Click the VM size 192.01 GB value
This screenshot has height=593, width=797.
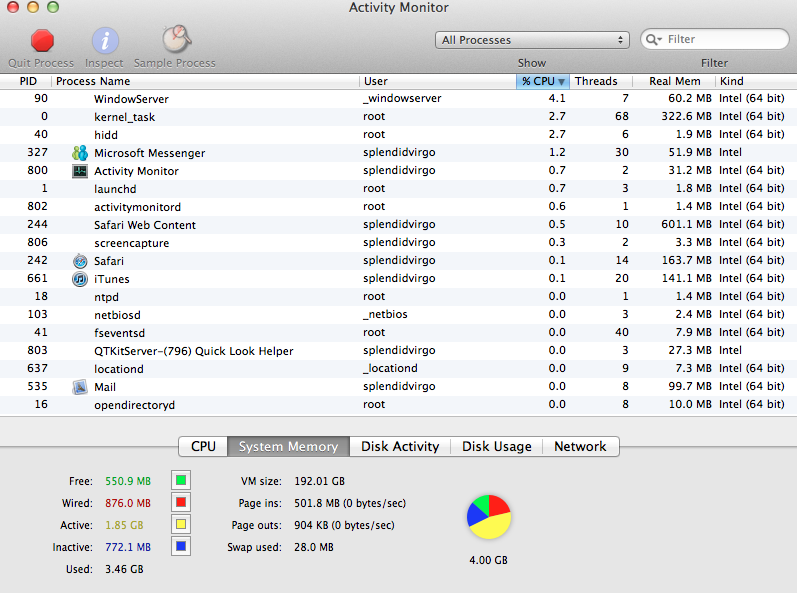(x=319, y=481)
